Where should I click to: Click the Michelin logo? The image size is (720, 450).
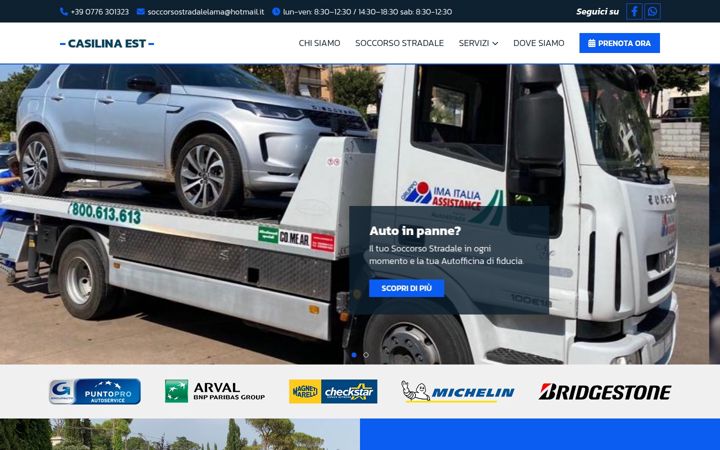point(457,392)
